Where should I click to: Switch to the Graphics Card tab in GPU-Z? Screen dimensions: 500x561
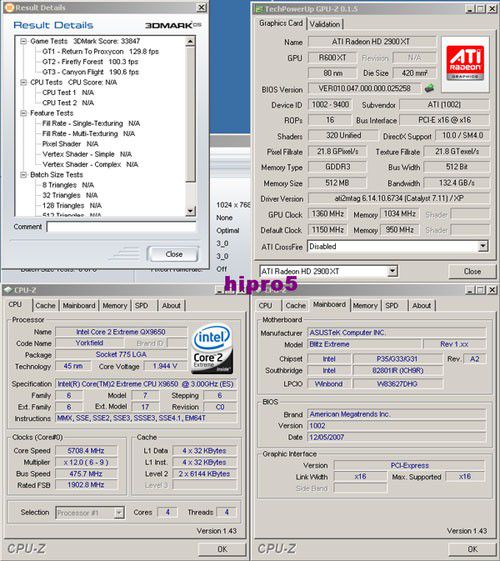[281, 23]
